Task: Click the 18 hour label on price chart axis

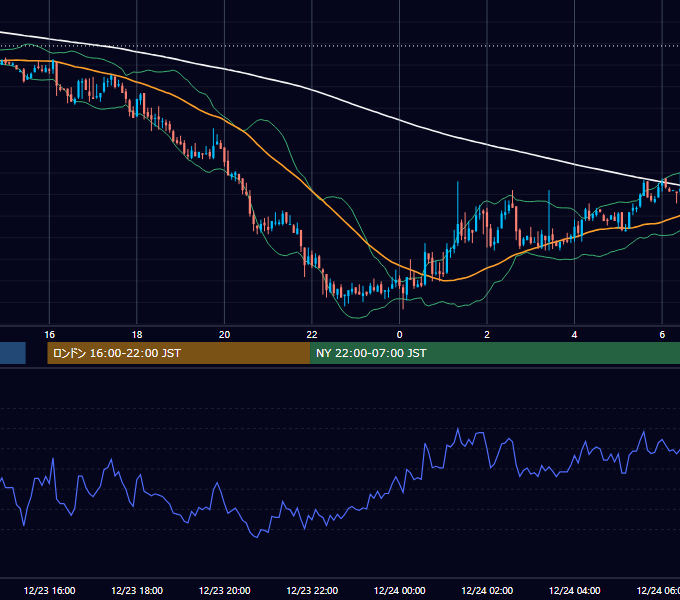Action: pyautogui.click(x=137, y=335)
